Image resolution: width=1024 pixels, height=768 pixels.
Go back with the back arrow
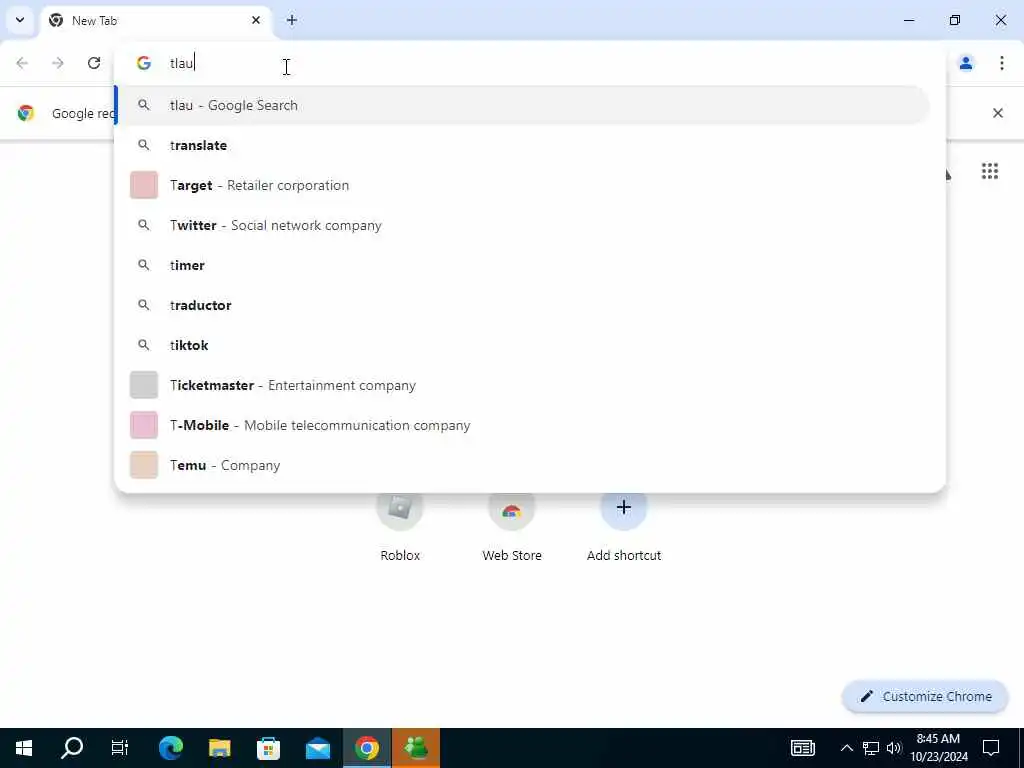tap(22, 63)
